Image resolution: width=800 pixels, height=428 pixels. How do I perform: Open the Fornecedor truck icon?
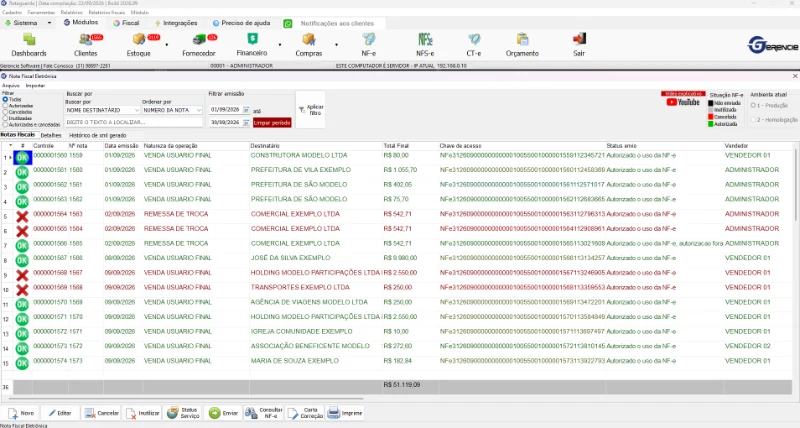(x=199, y=39)
